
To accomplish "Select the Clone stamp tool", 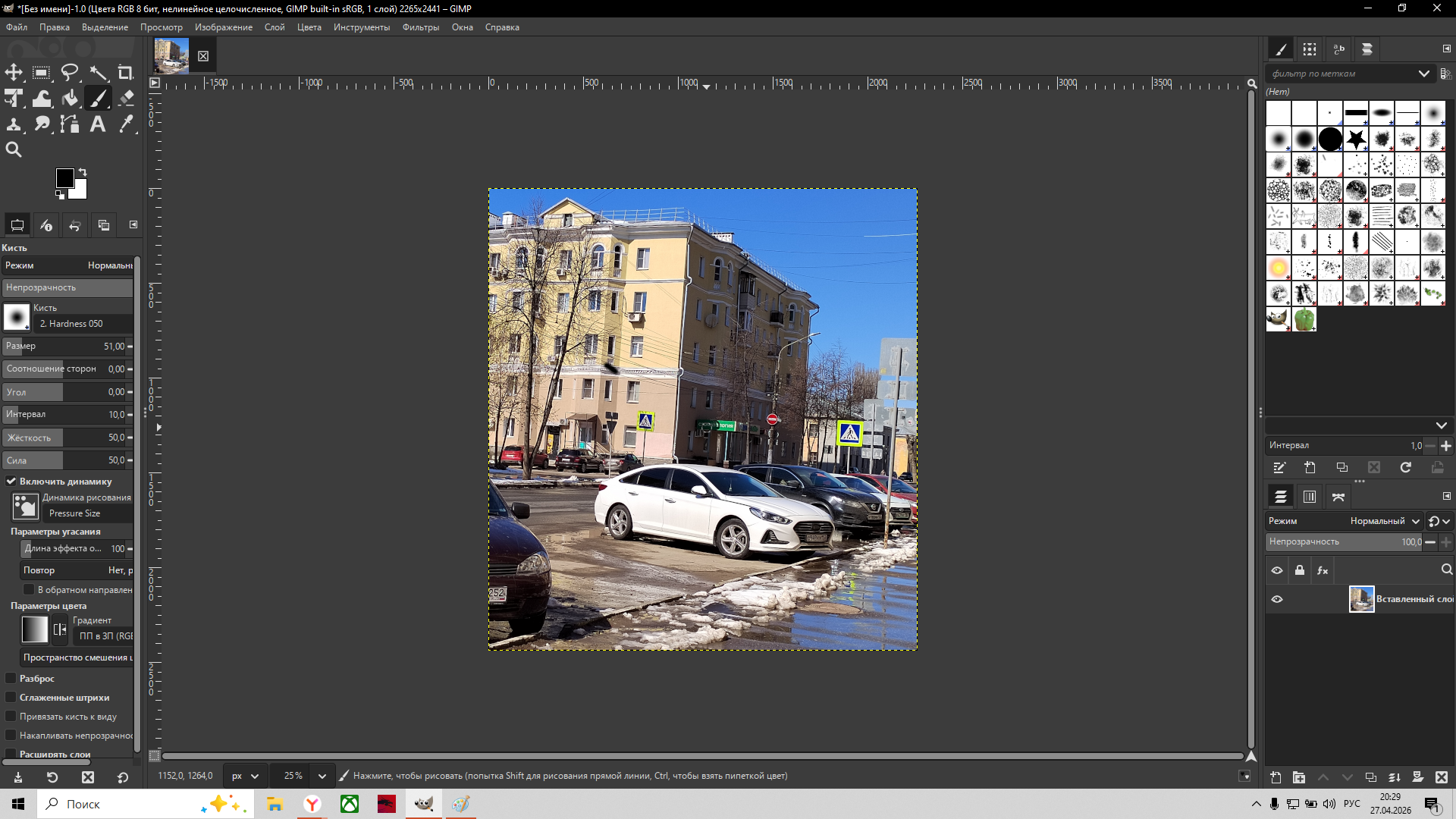I will click(14, 124).
